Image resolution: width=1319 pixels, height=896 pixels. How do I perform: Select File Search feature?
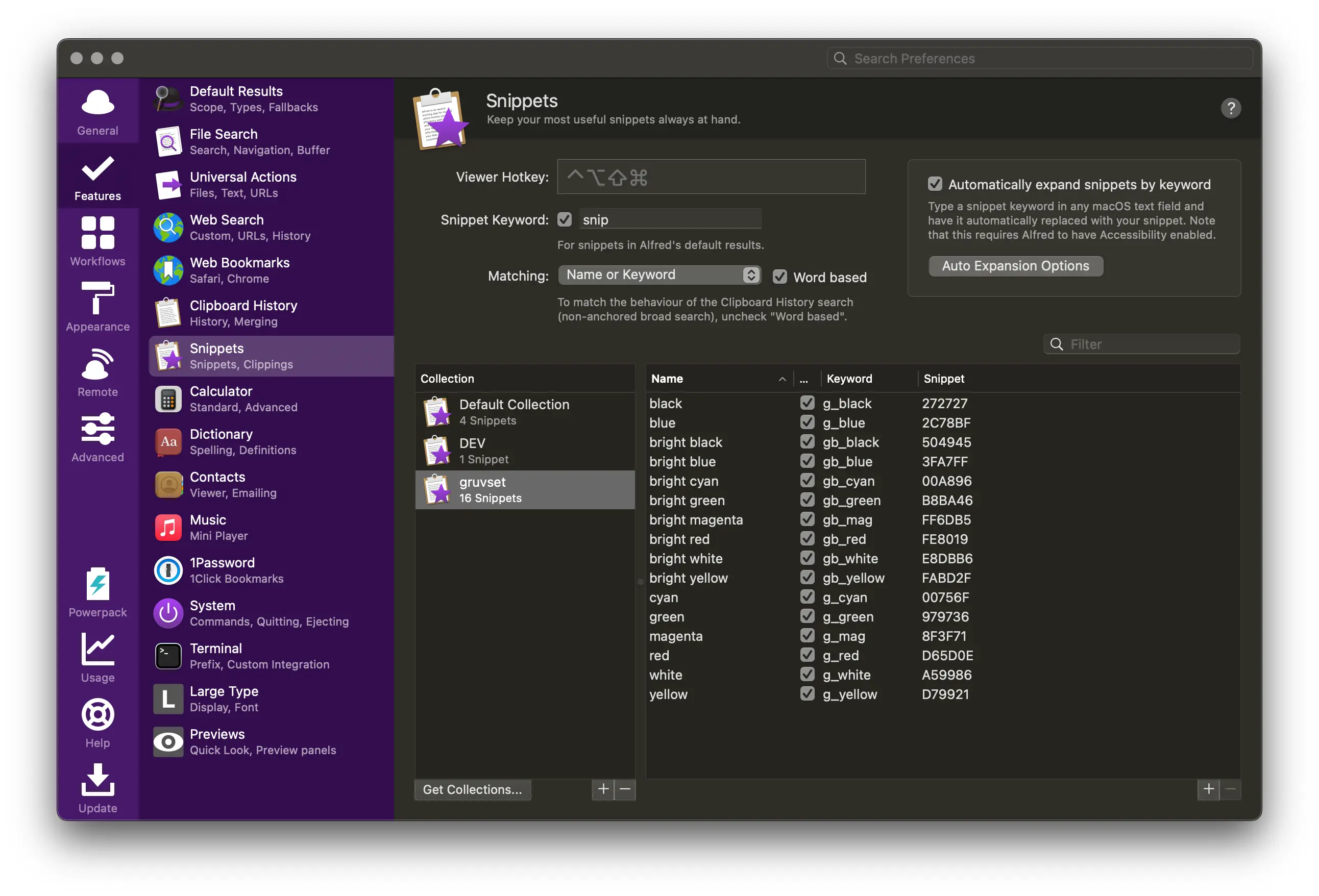pos(271,142)
